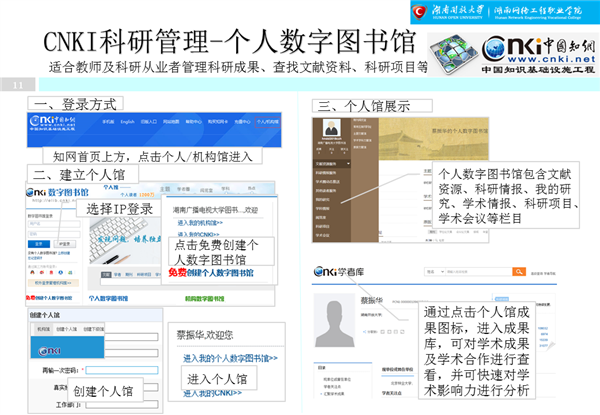Click the grey silhouette profile picture
Viewport: 600px width, 415px height.
coord(334,321)
